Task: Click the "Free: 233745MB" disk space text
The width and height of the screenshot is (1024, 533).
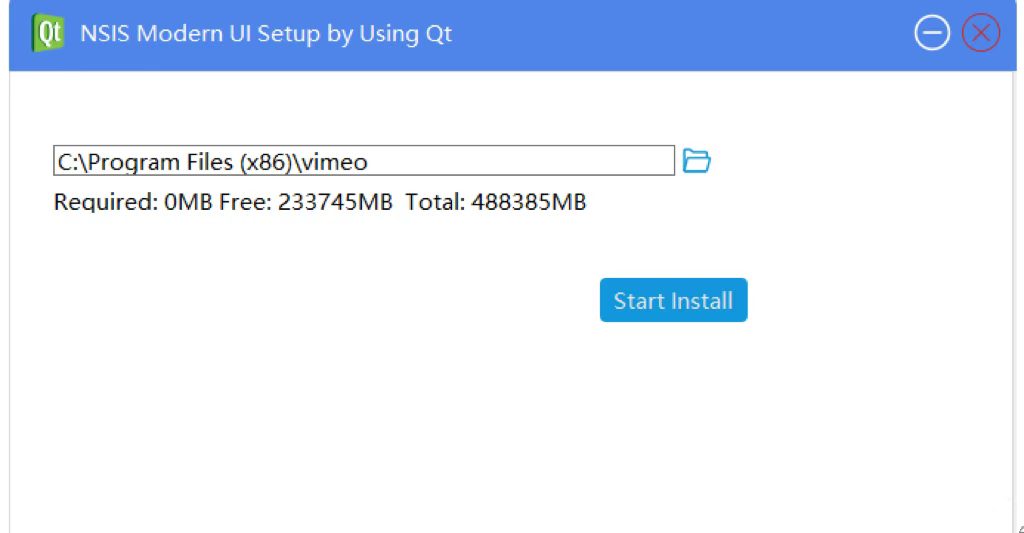Action: tap(306, 202)
